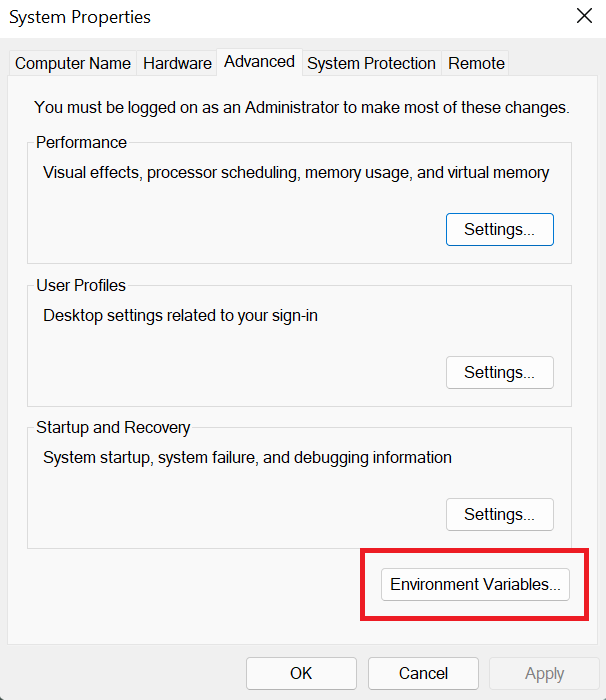Viewport: 606px width, 700px height.
Task: Click the Startup and Recovery group label
Action: (x=113, y=428)
